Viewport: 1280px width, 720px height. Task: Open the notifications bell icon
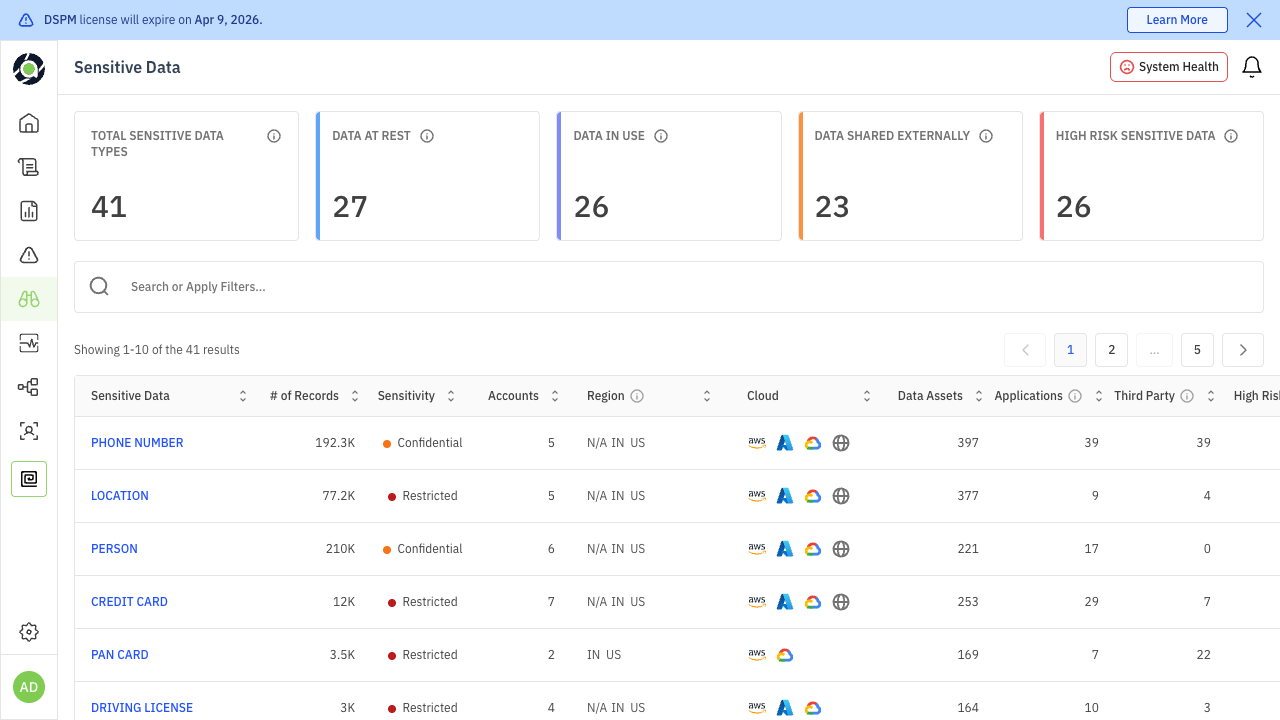(1251, 67)
